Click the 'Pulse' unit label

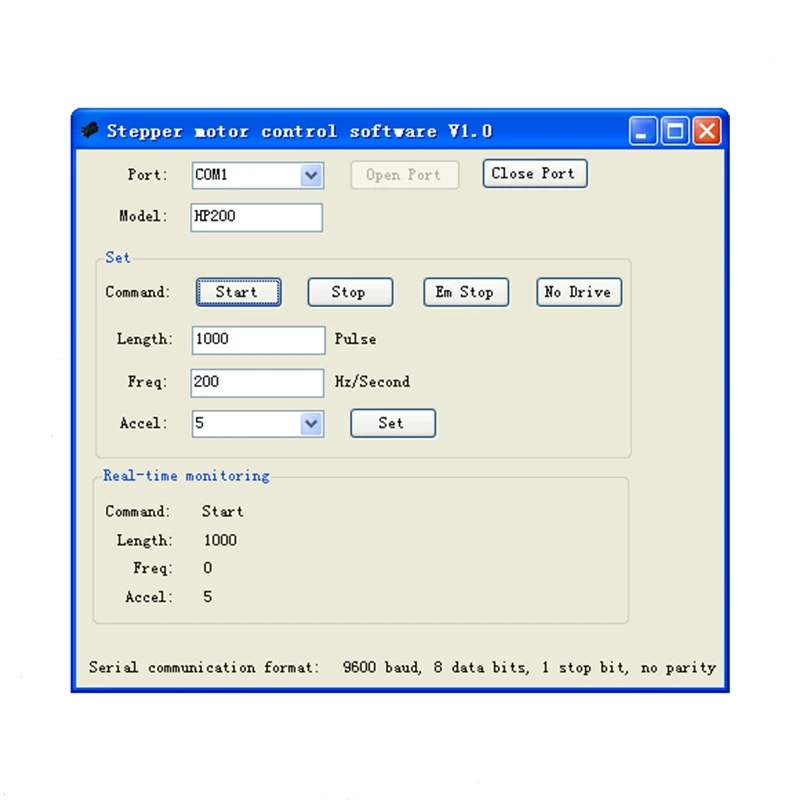coord(355,339)
